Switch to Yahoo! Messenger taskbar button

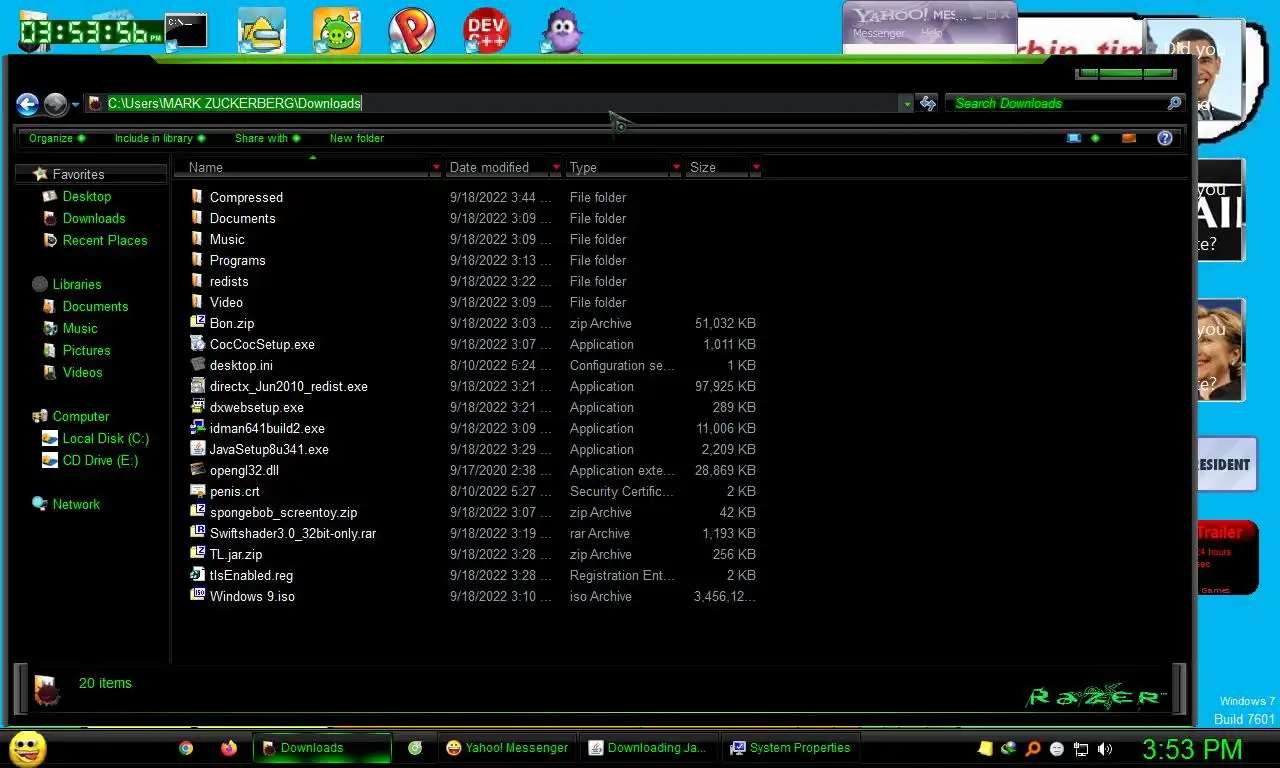[x=507, y=748]
